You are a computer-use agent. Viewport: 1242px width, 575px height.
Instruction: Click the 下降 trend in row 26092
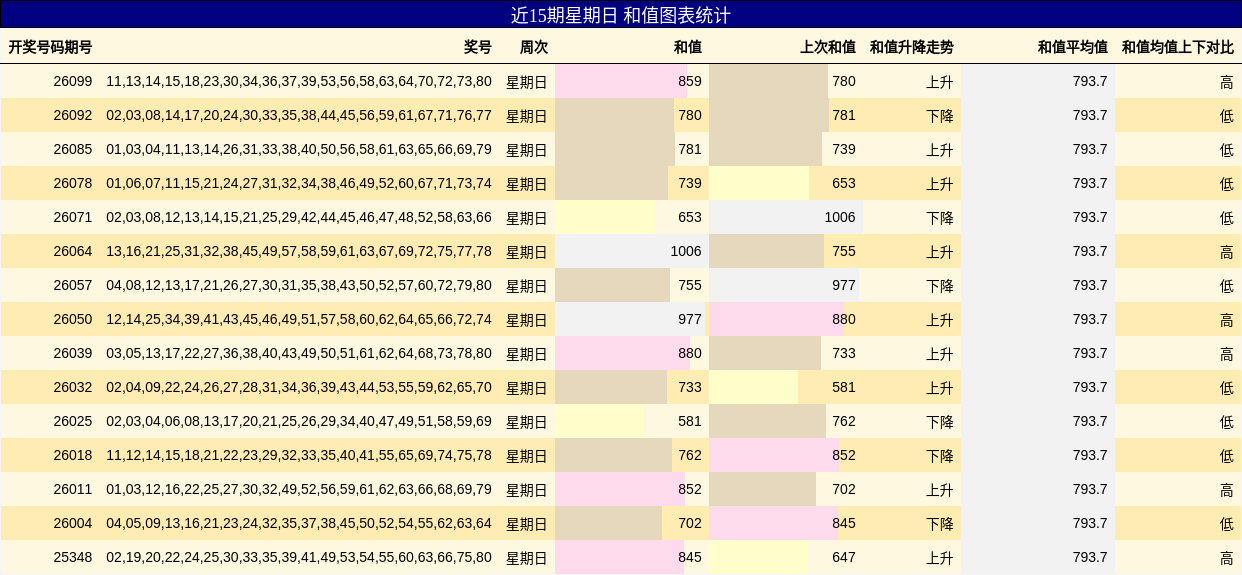[x=939, y=116]
